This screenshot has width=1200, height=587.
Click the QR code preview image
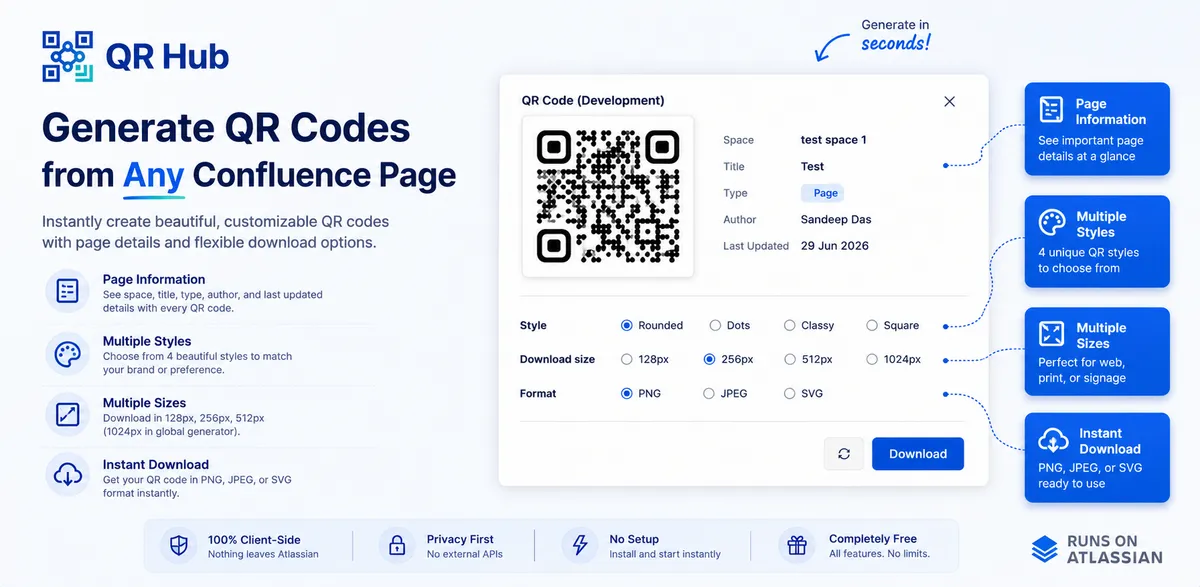(x=608, y=197)
